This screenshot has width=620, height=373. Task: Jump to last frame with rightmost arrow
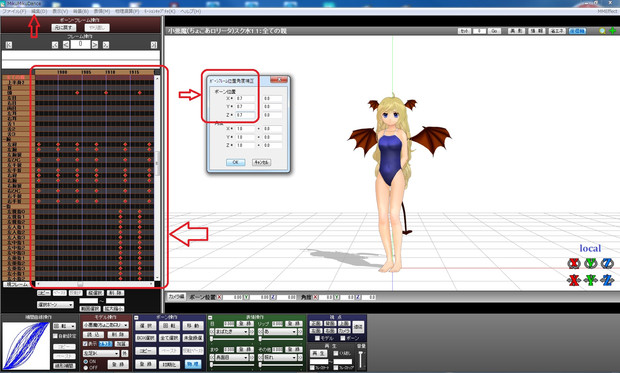pyautogui.click(x=154, y=45)
